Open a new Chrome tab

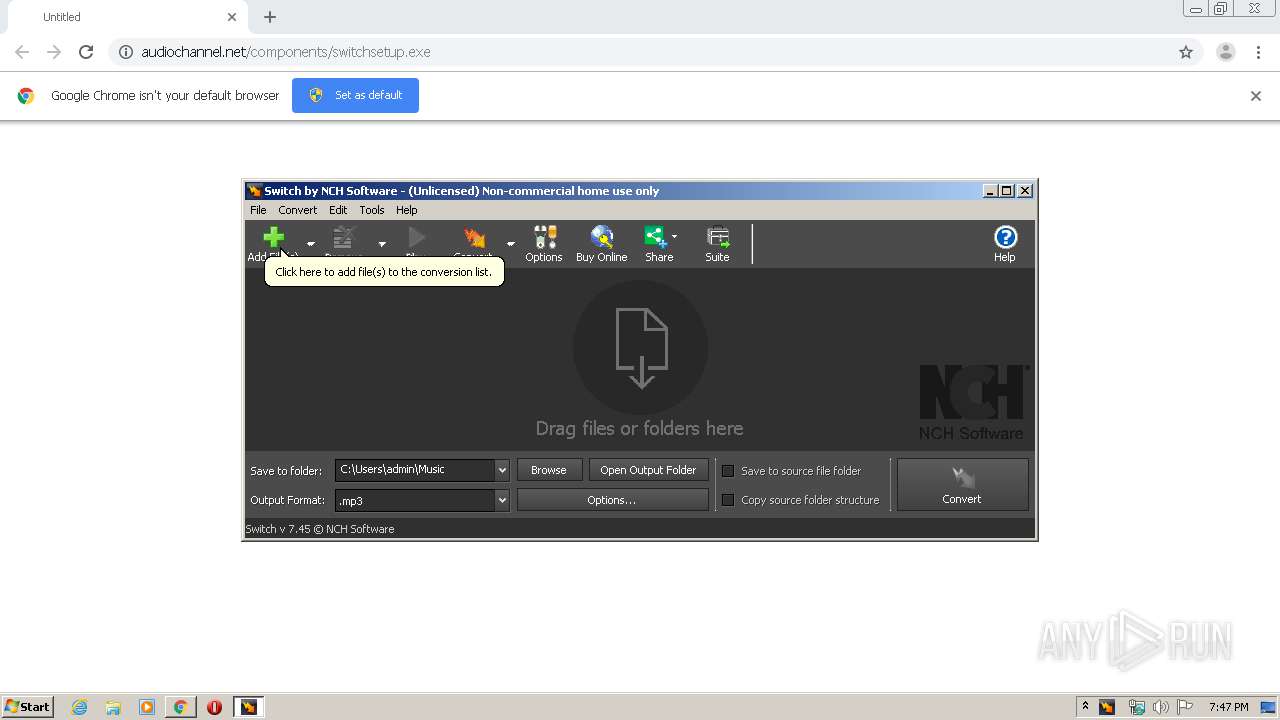(270, 17)
